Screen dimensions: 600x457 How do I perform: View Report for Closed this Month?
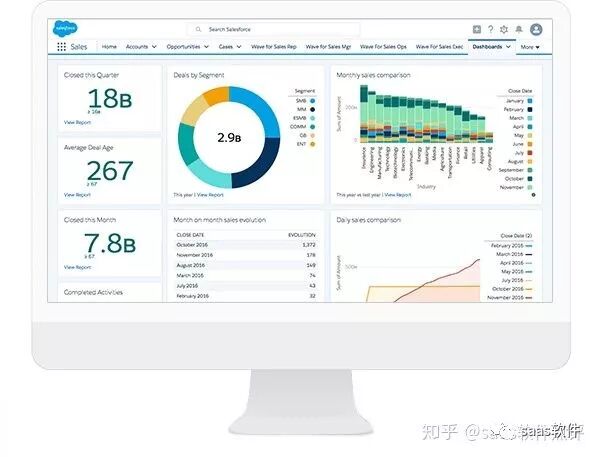77,267
